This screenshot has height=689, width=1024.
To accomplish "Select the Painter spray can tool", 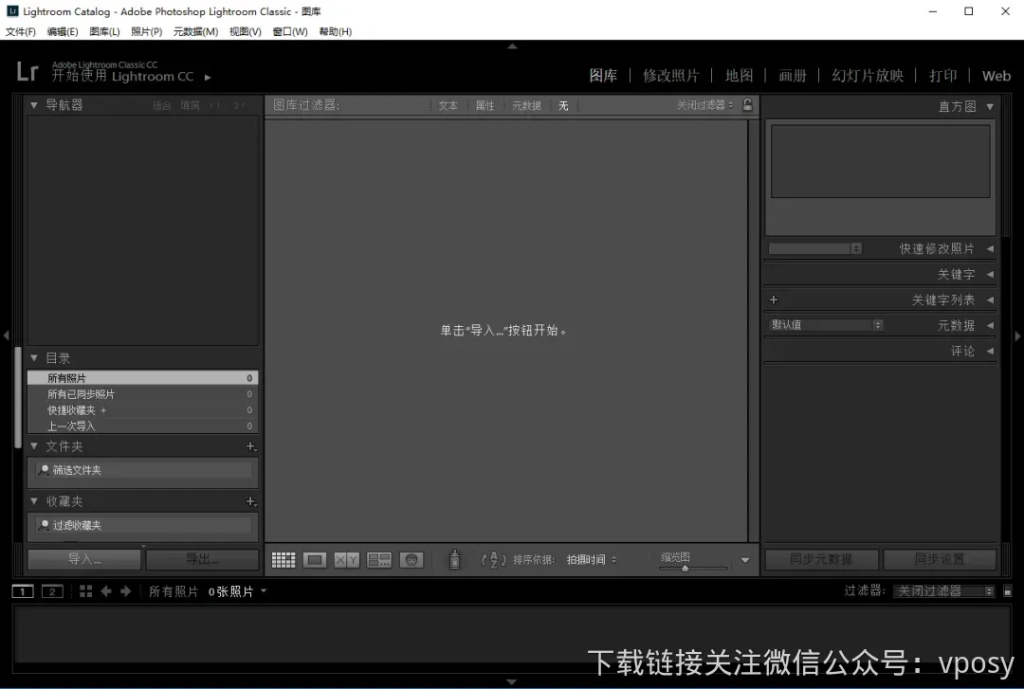I will (455, 560).
